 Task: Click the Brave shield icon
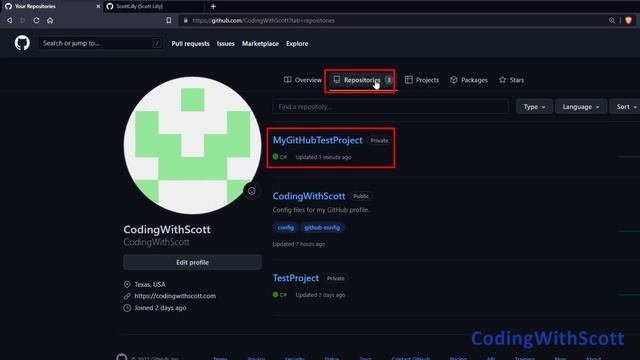[x=629, y=20]
